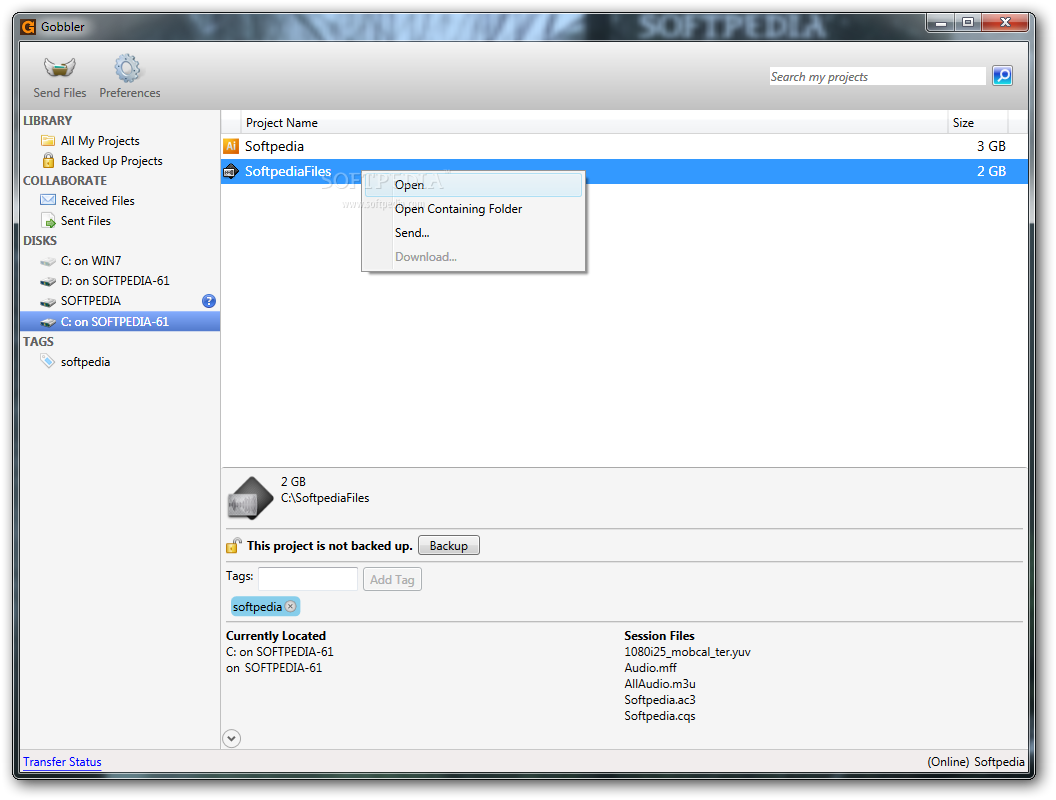Click the Add Tag button
Viewport: 1056px width, 800px height.
coord(392,579)
